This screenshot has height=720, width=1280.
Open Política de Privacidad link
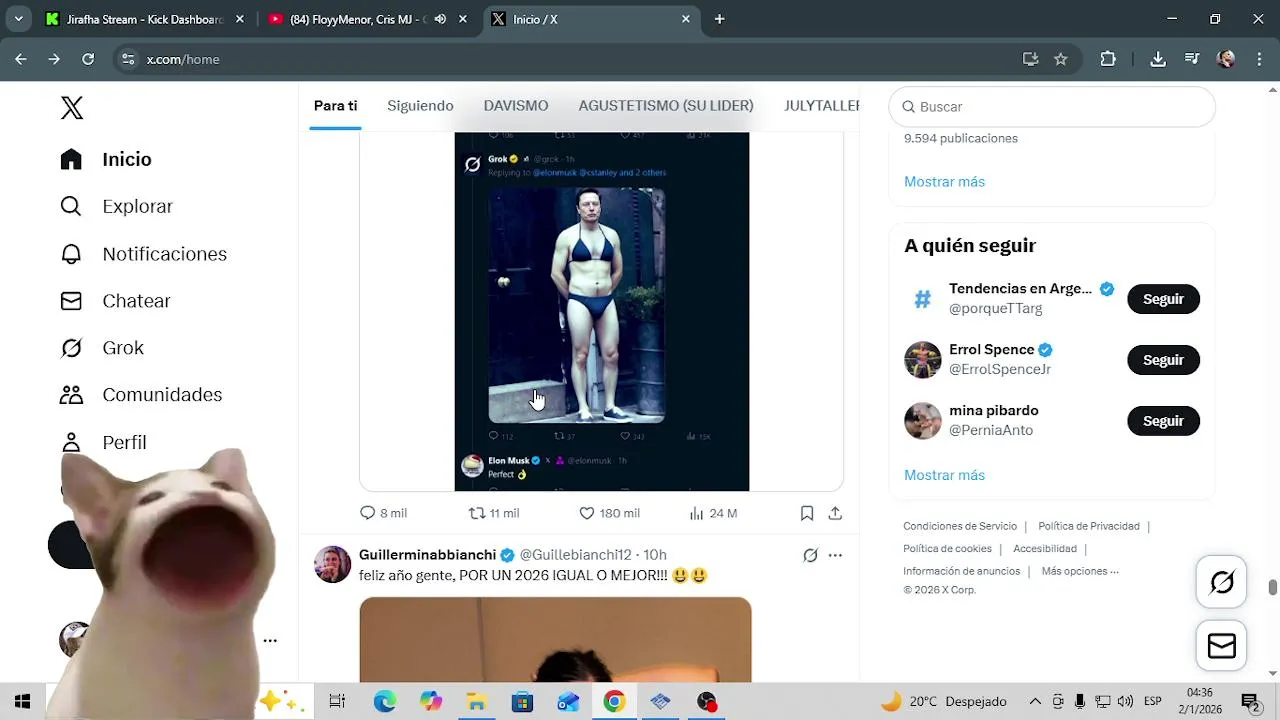point(1089,526)
